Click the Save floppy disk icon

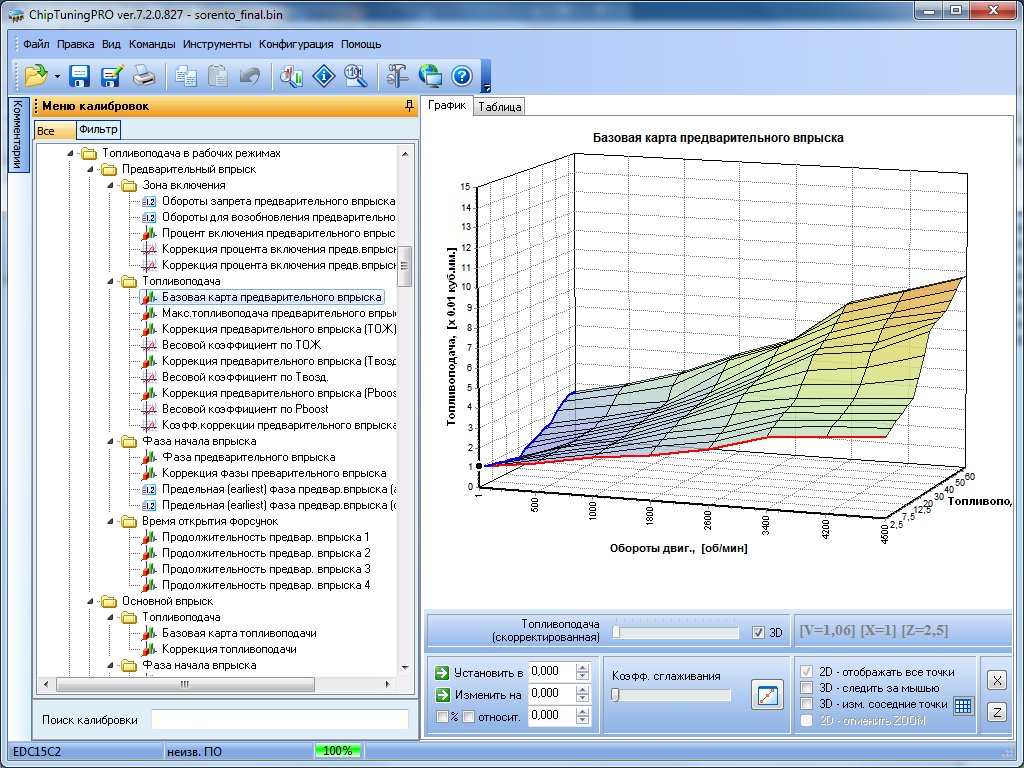point(80,75)
